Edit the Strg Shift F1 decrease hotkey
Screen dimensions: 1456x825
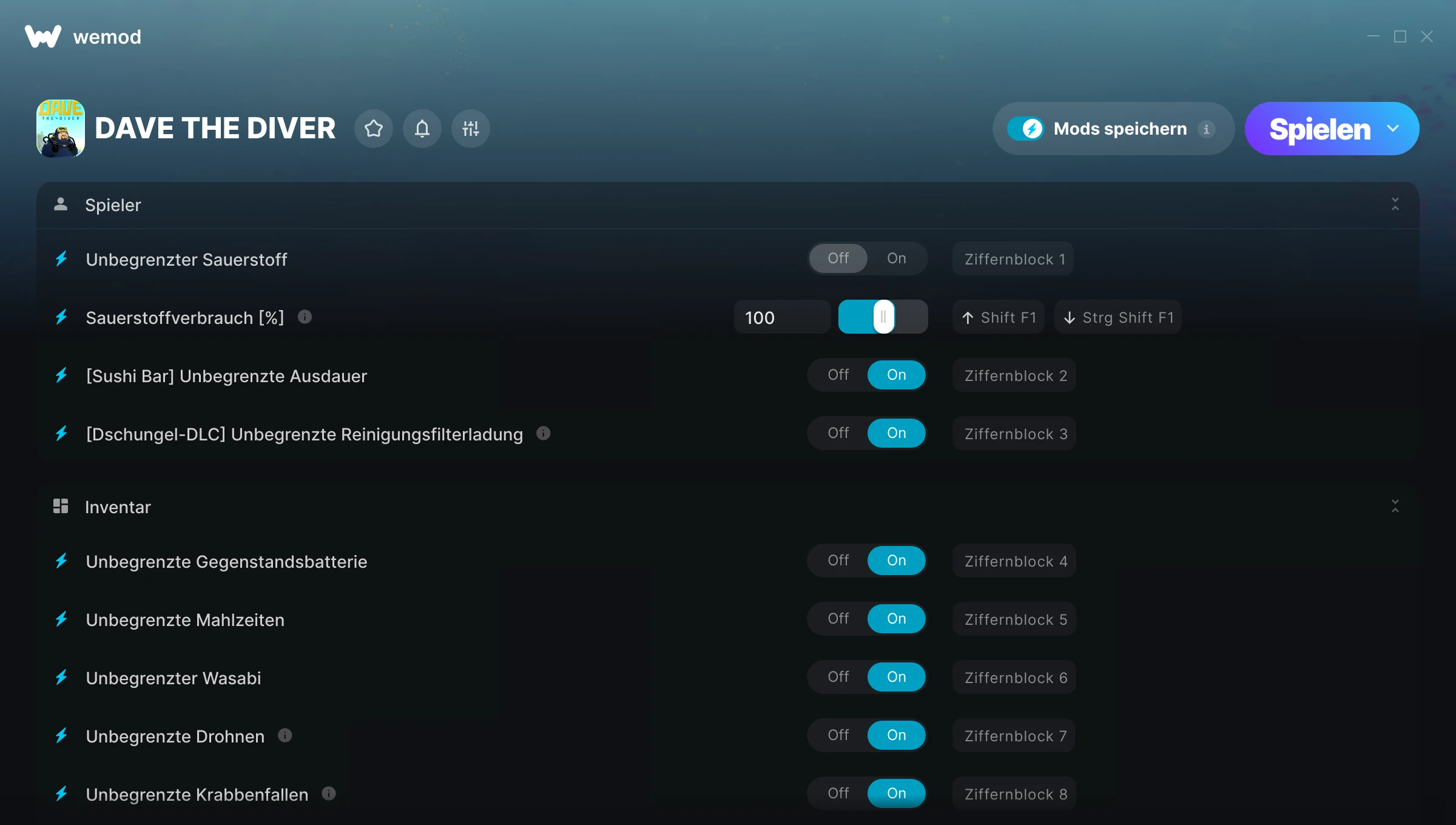(1118, 317)
